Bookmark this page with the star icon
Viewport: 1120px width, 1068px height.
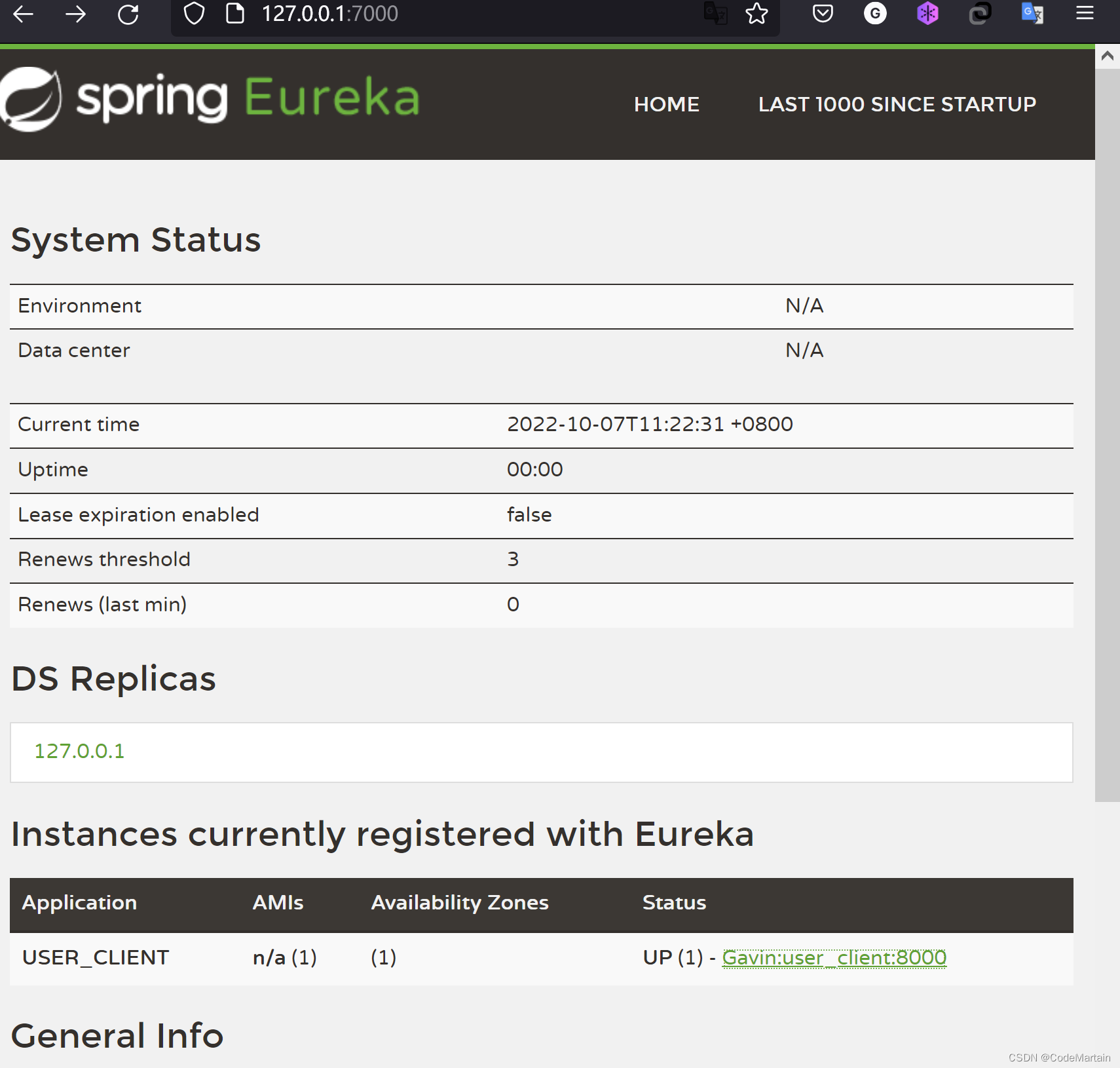point(756,14)
